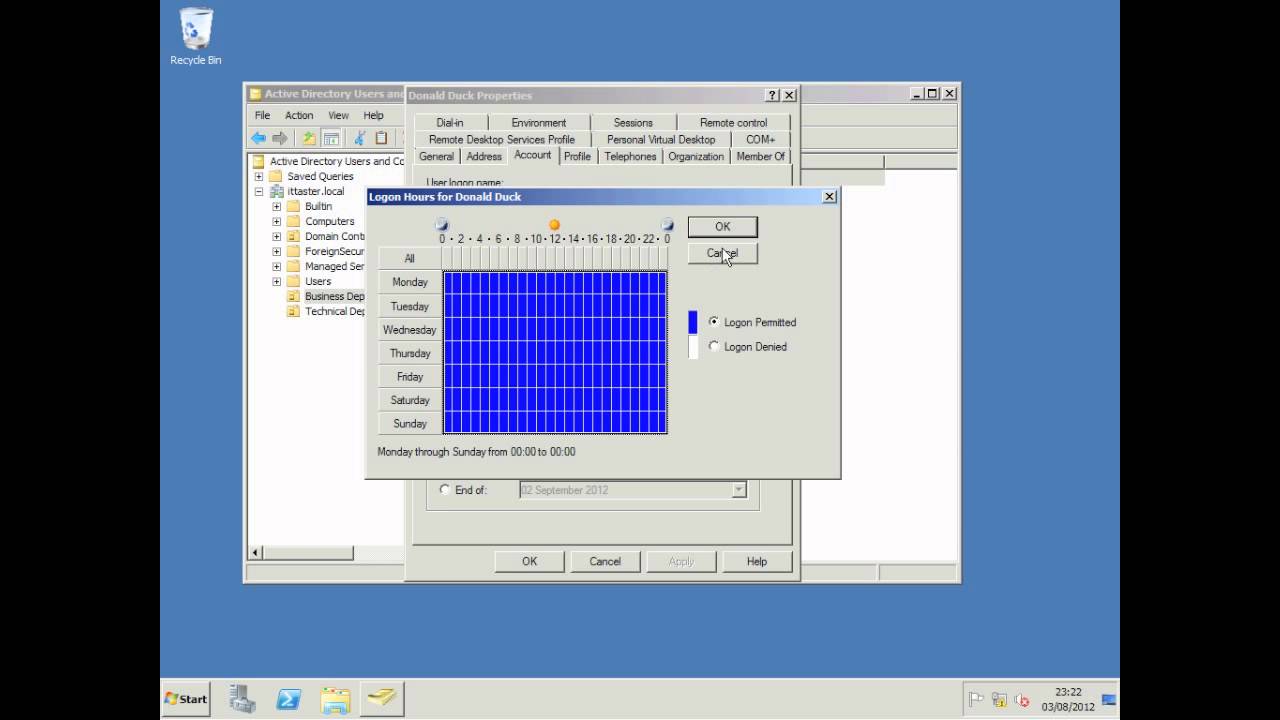The height and width of the screenshot is (720, 1280).
Task: Click the All button in the hours grid
Action: pos(409,258)
